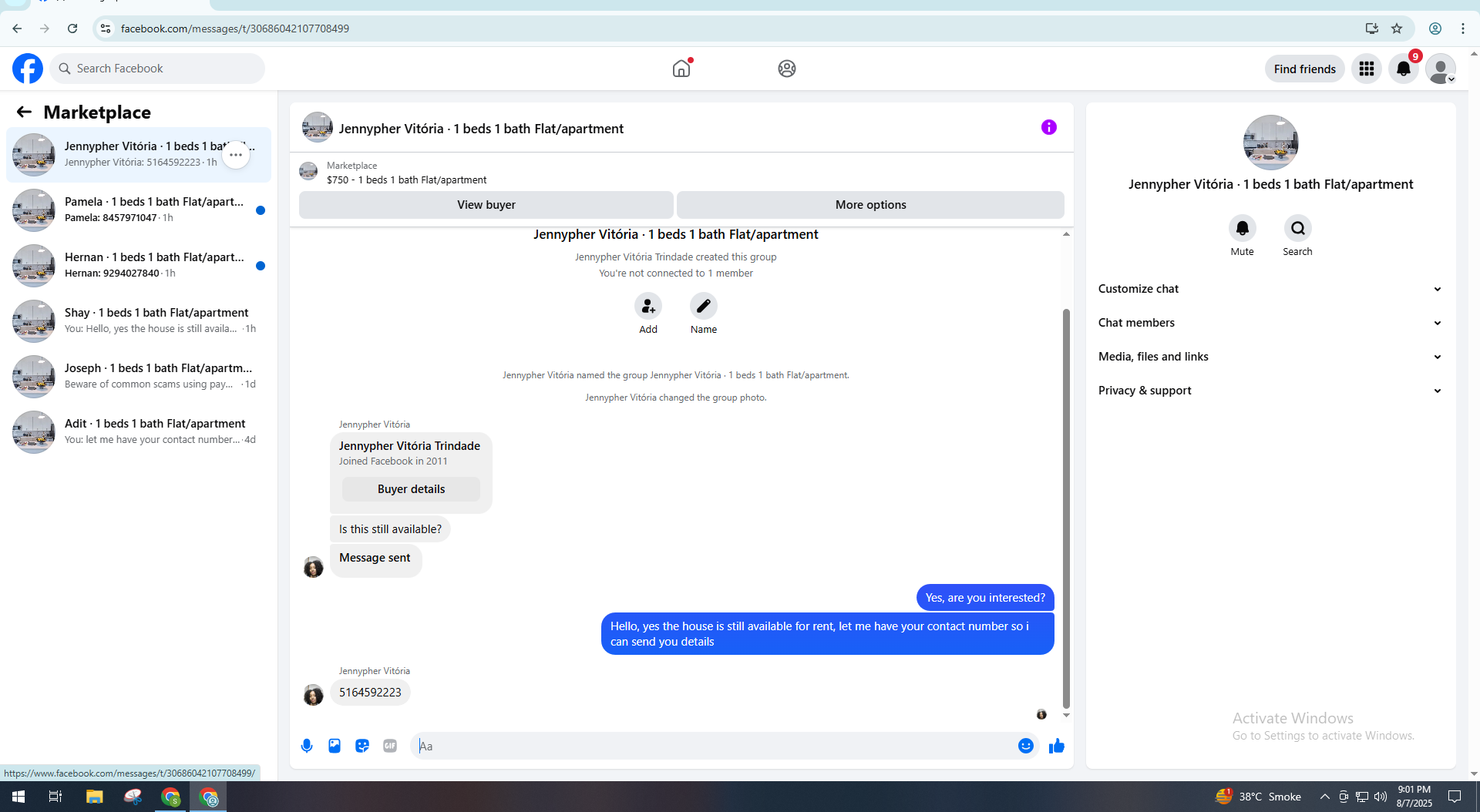Expand Privacy & support section
Image resolution: width=1480 pixels, height=812 pixels.
coord(1270,391)
